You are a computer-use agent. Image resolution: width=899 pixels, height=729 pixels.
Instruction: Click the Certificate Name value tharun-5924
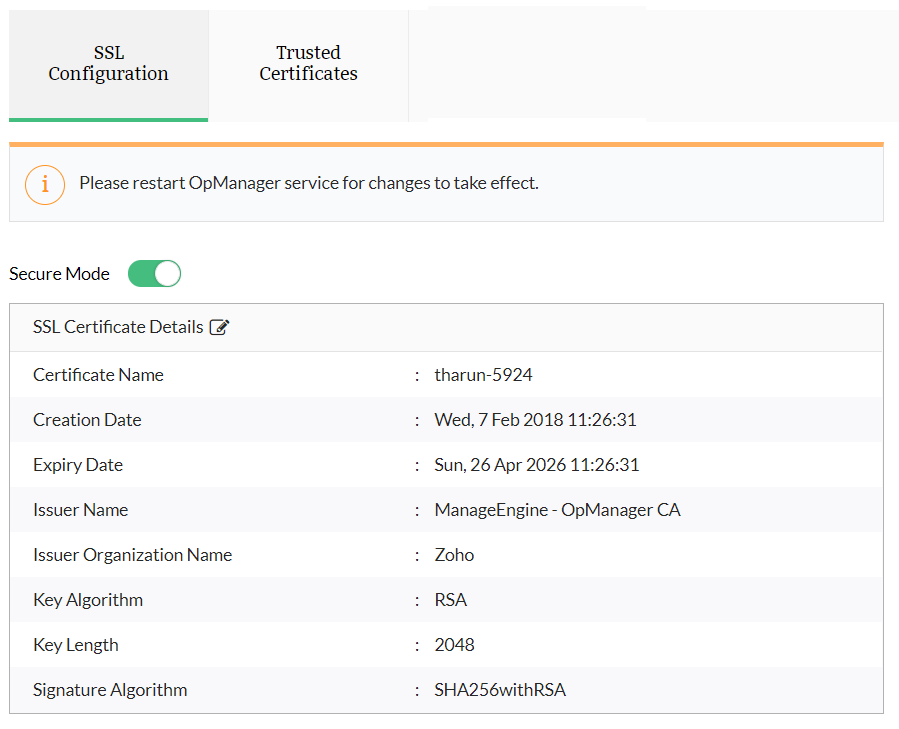point(483,375)
